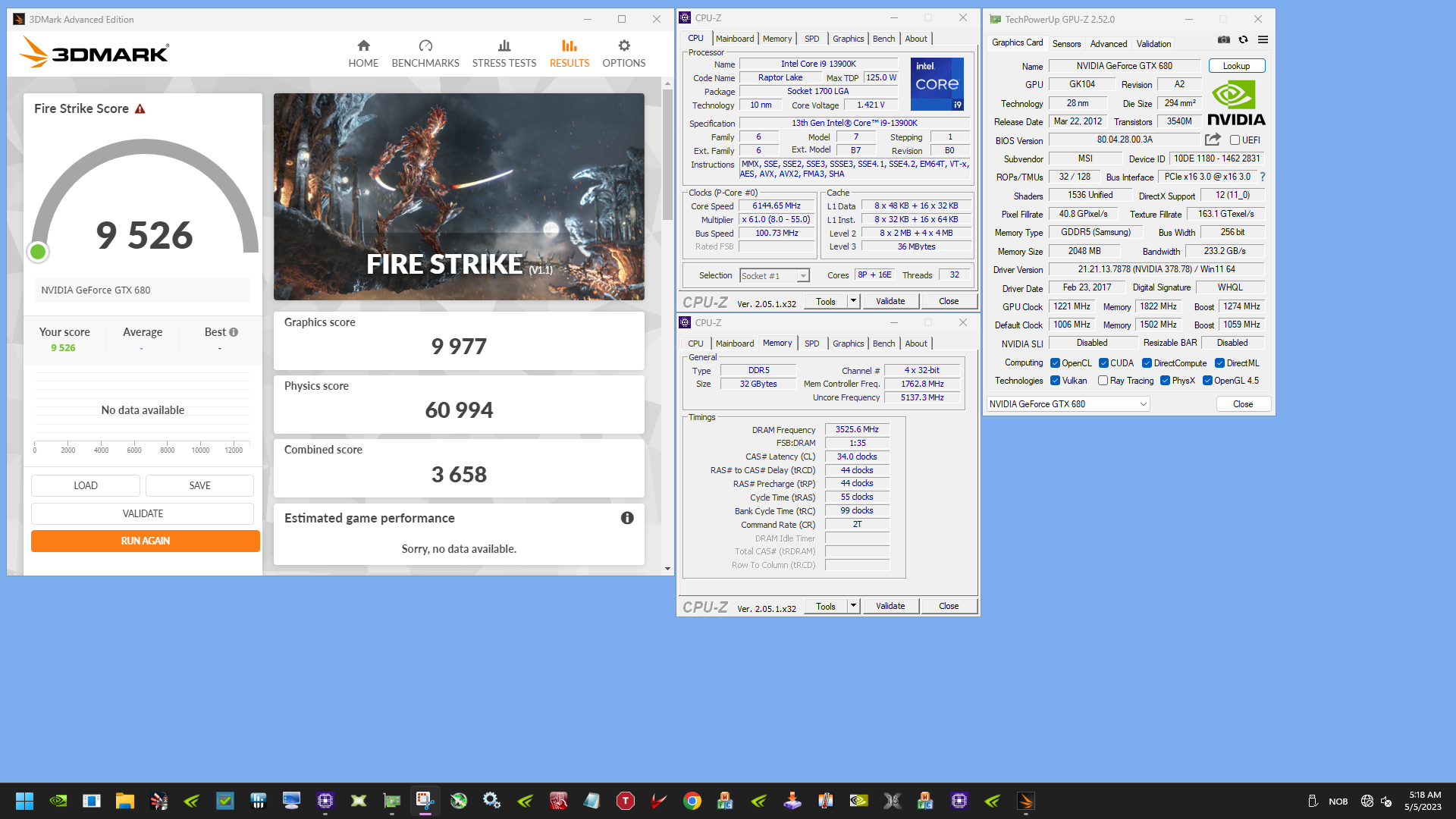This screenshot has width=1456, height=819.
Task: Click Close in the GPU-Z window
Action: [x=1243, y=404]
